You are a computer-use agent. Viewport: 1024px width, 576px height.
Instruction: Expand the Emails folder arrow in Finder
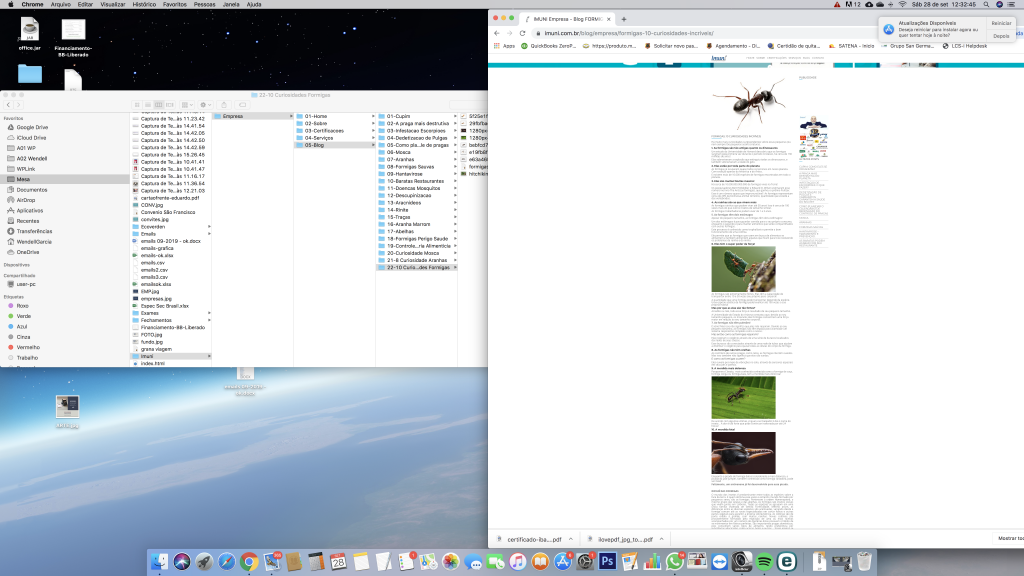209,234
